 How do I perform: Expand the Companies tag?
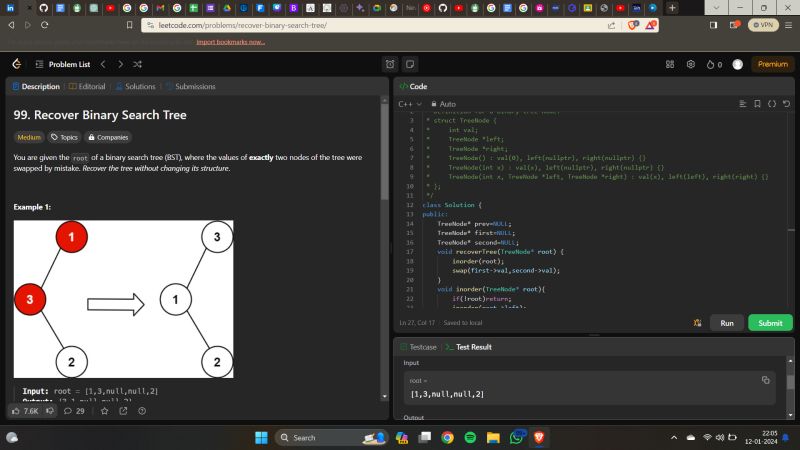[108, 137]
